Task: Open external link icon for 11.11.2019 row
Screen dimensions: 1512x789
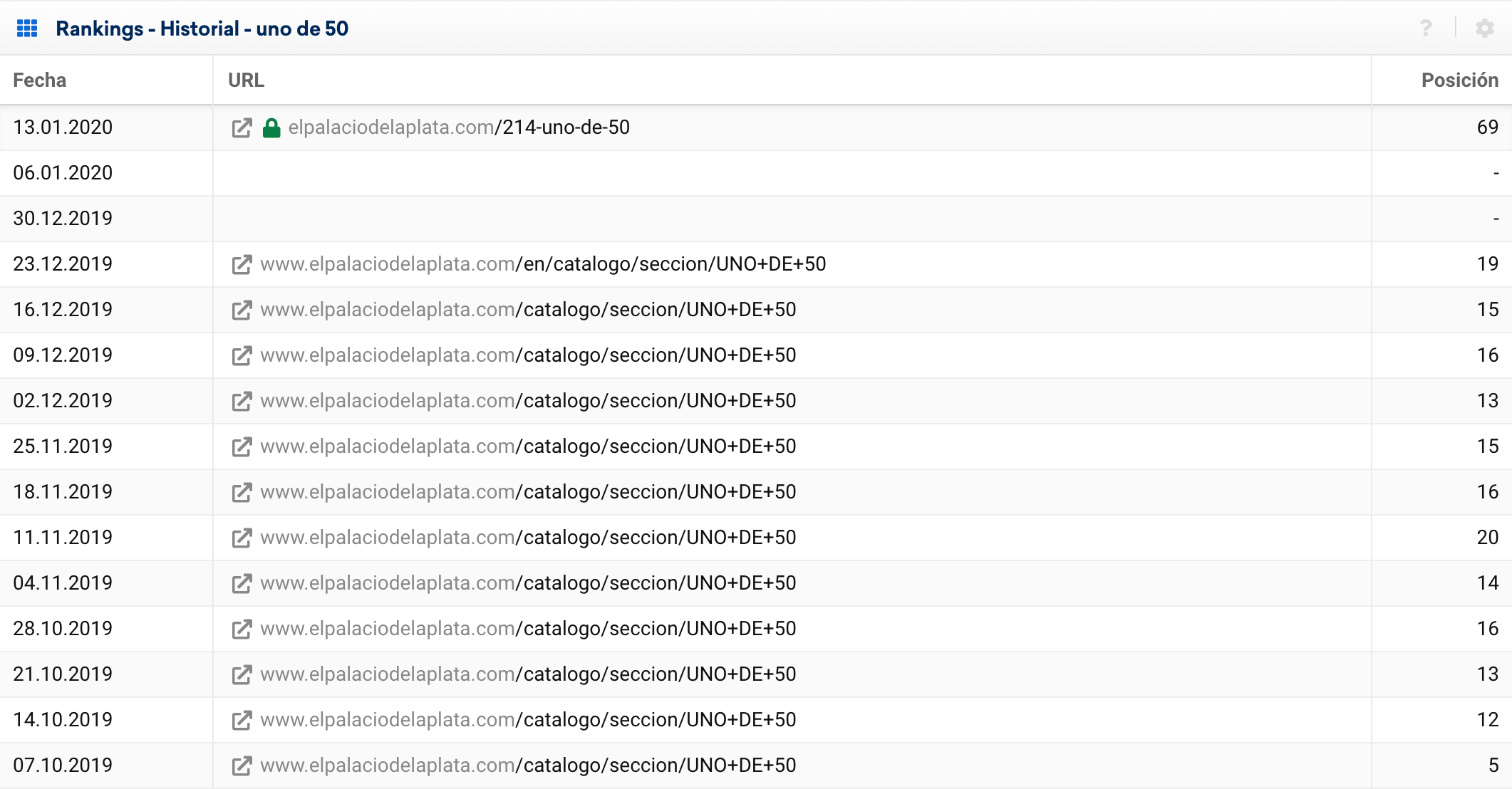Action: (x=242, y=538)
